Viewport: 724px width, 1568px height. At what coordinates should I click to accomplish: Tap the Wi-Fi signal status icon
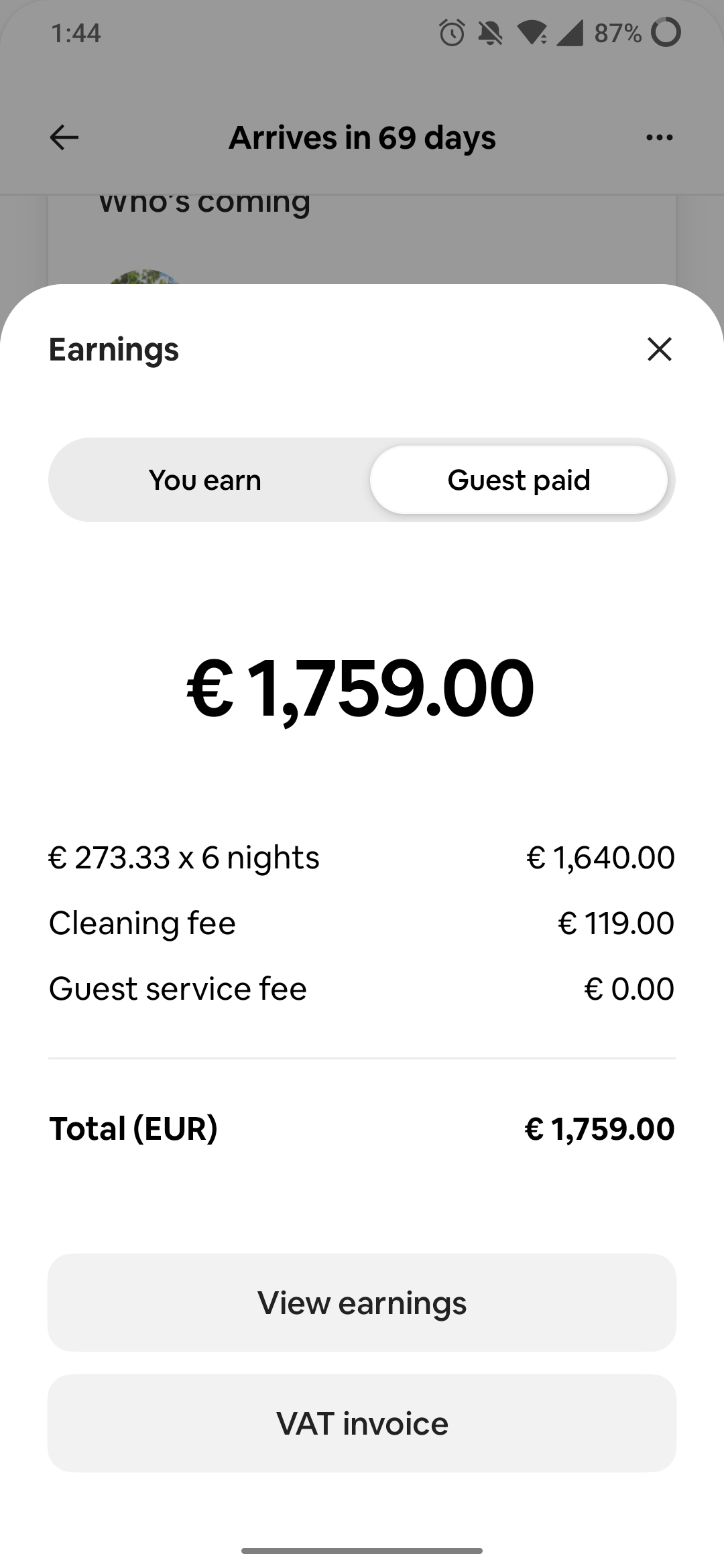tap(533, 33)
